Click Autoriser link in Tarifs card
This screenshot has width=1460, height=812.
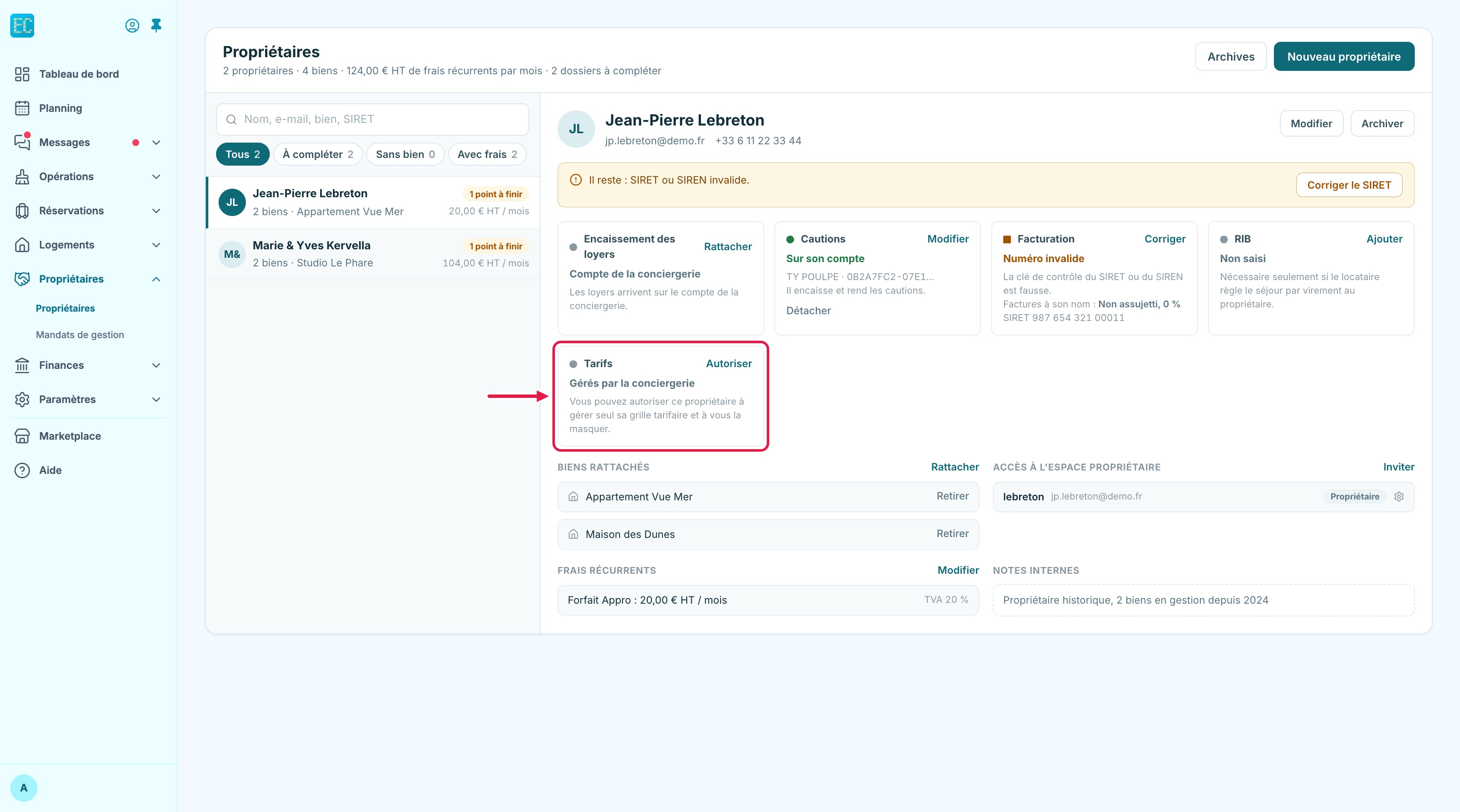(x=729, y=364)
